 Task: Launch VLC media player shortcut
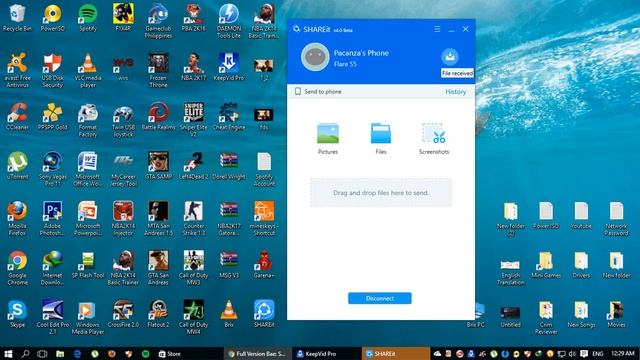pyautogui.click(x=88, y=70)
